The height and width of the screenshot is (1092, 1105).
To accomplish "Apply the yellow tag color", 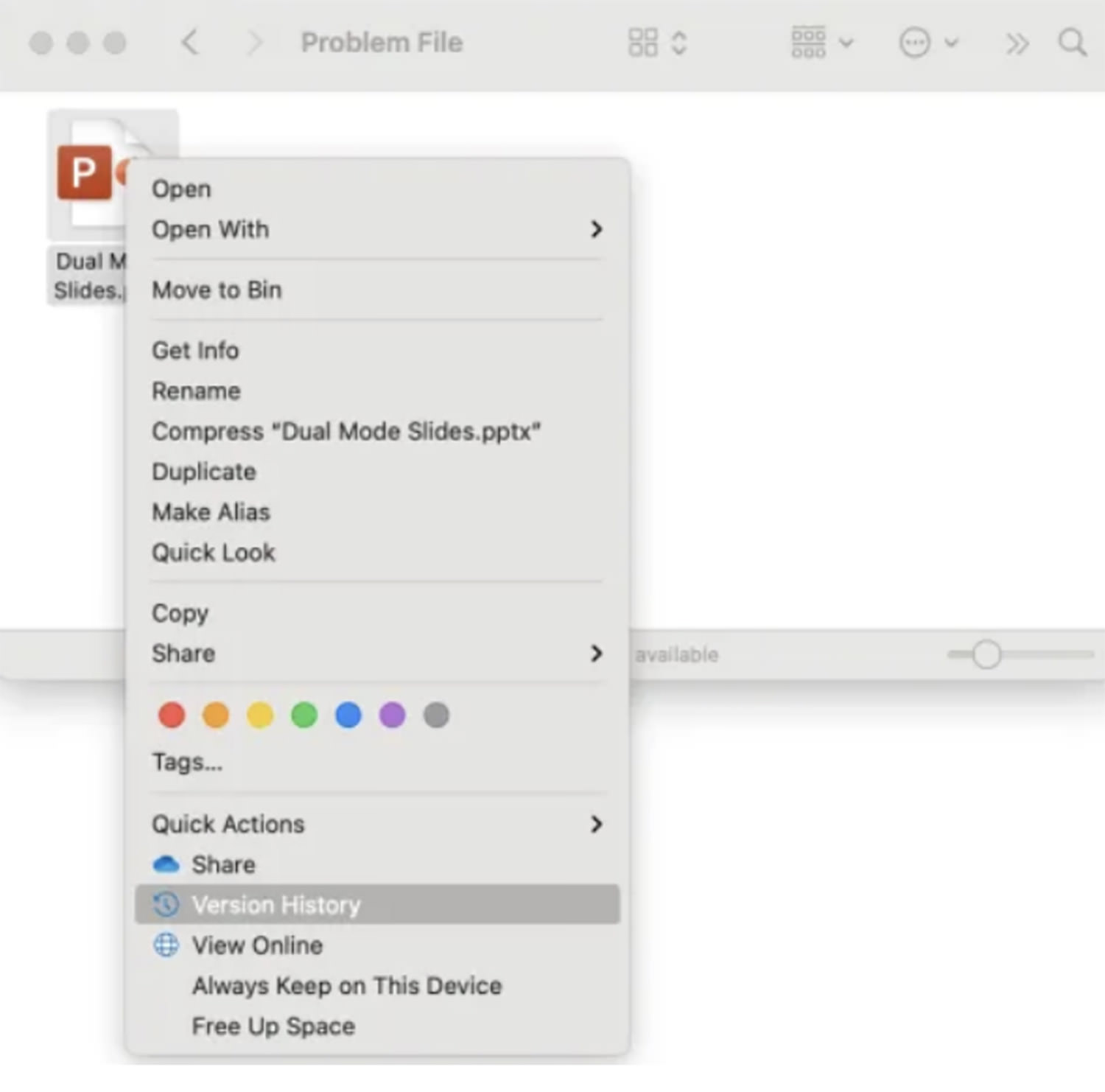I will coord(260,715).
